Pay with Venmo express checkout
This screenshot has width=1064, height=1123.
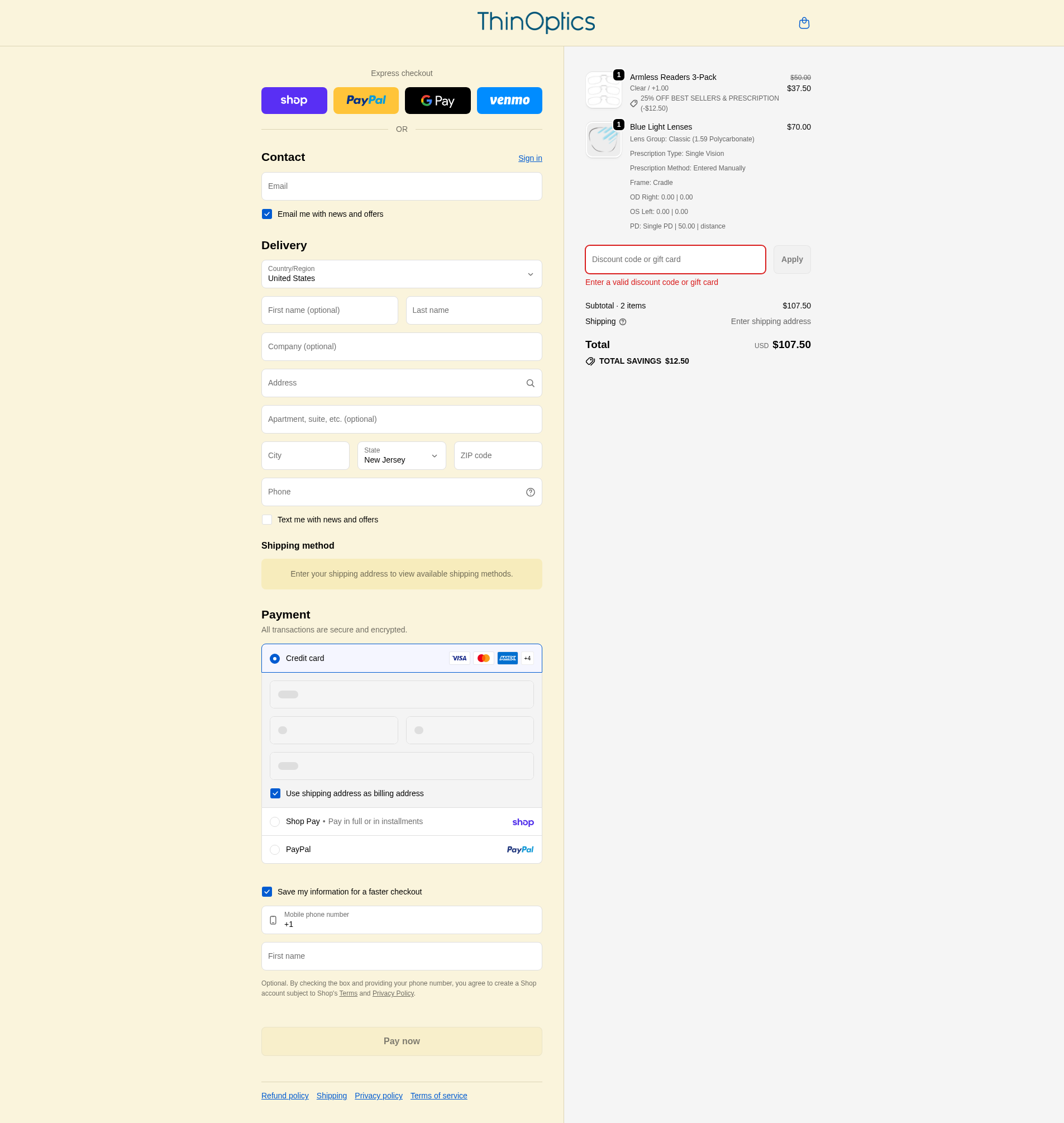pos(509,101)
